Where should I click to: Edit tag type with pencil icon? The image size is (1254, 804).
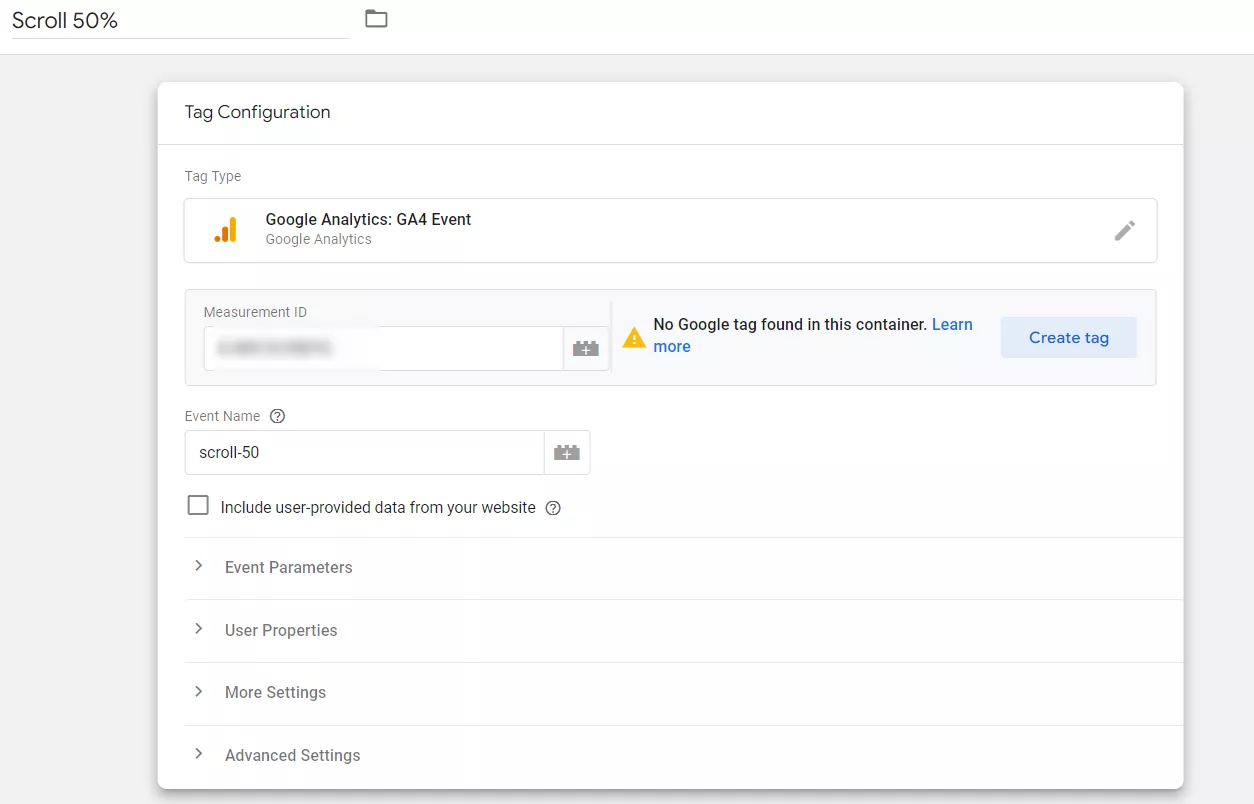[1125, 231]
